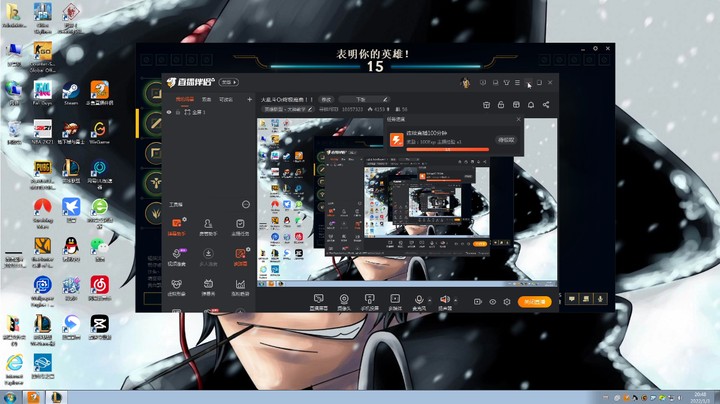Open the 弹幕助手 tool in toolbox

click(x=176, y=227)
